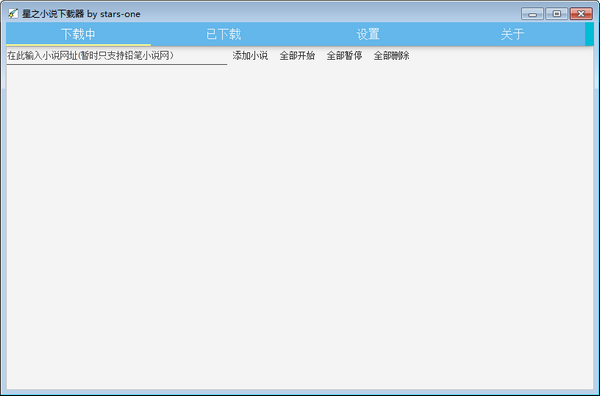Switch to the 下载中 tab
Screen dimensions: 600x396
pyautogui.click(x=78, y=34)
